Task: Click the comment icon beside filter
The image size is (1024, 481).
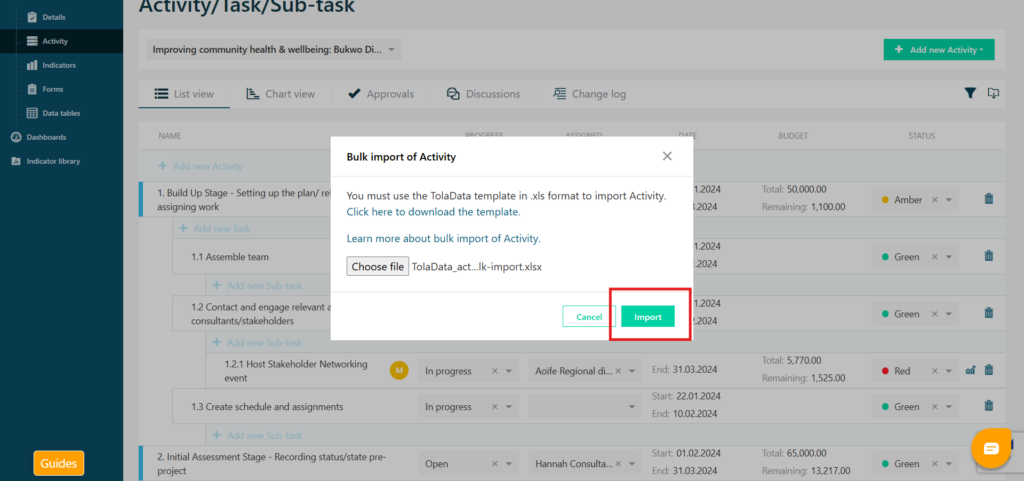Action: coord(993,93)
